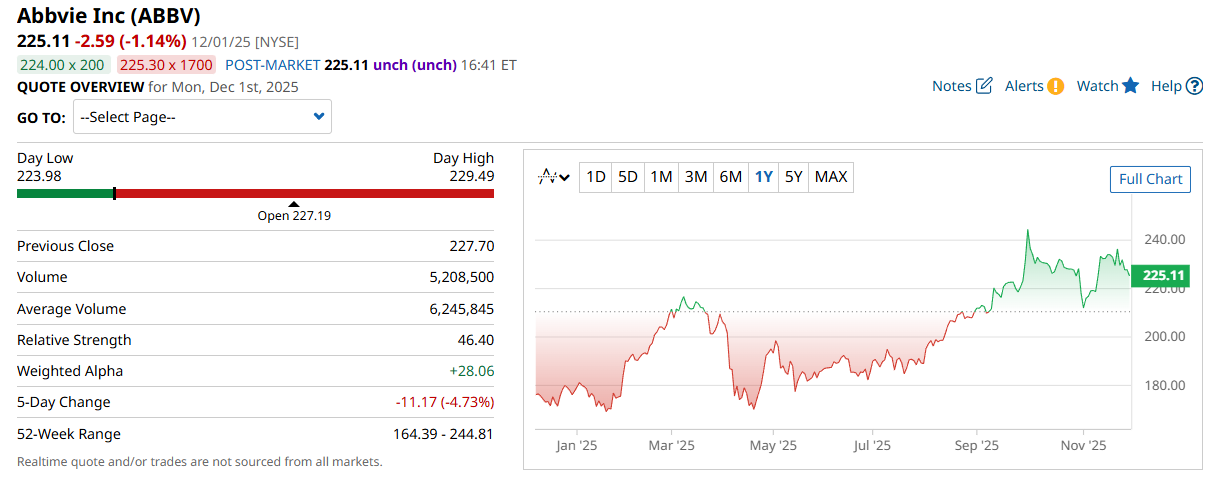
Task: Select the 1D chart range
Action: point(596,177)
